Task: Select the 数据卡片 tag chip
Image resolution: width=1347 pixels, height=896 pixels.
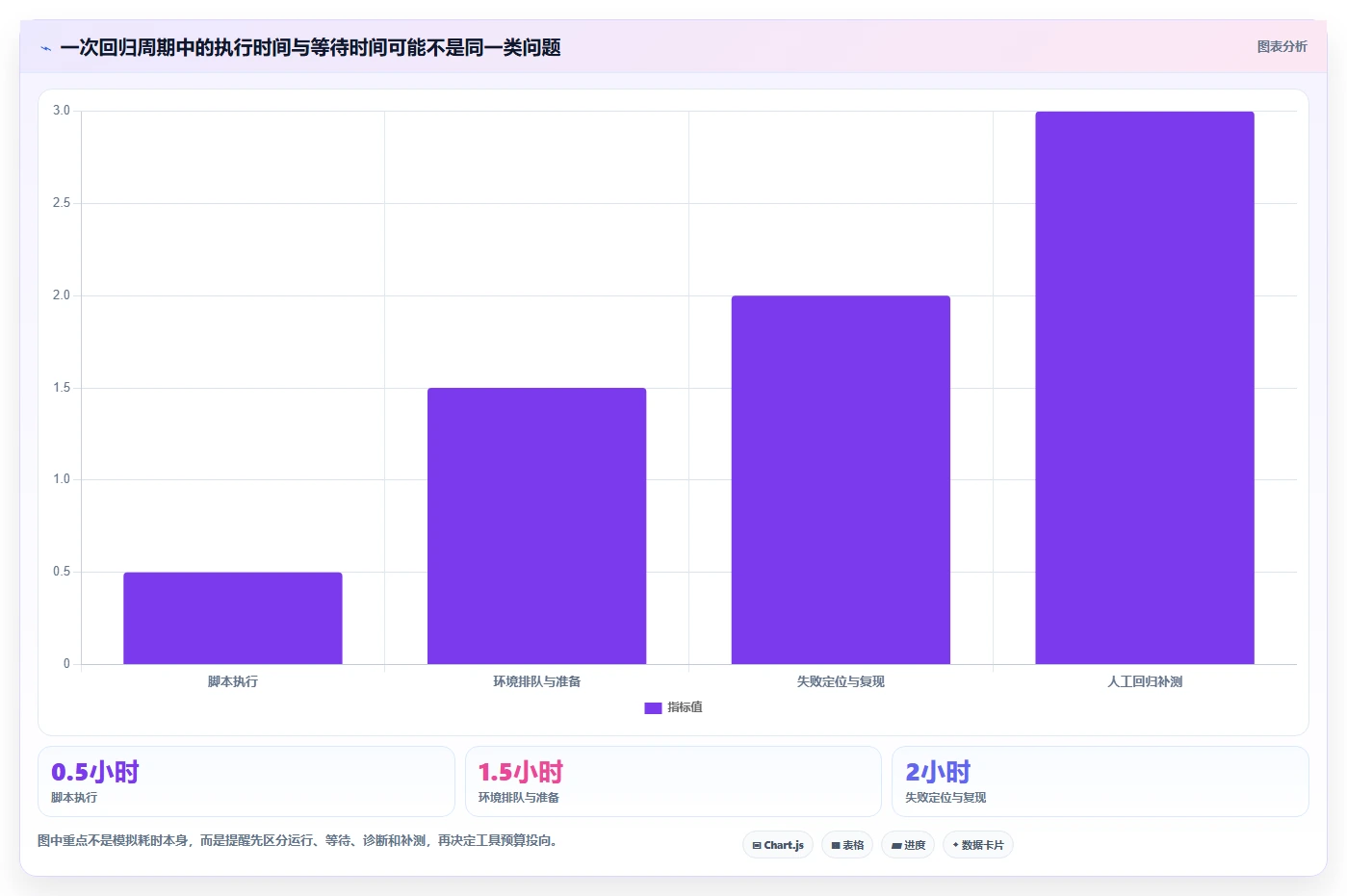Action: tap(978, 845)
